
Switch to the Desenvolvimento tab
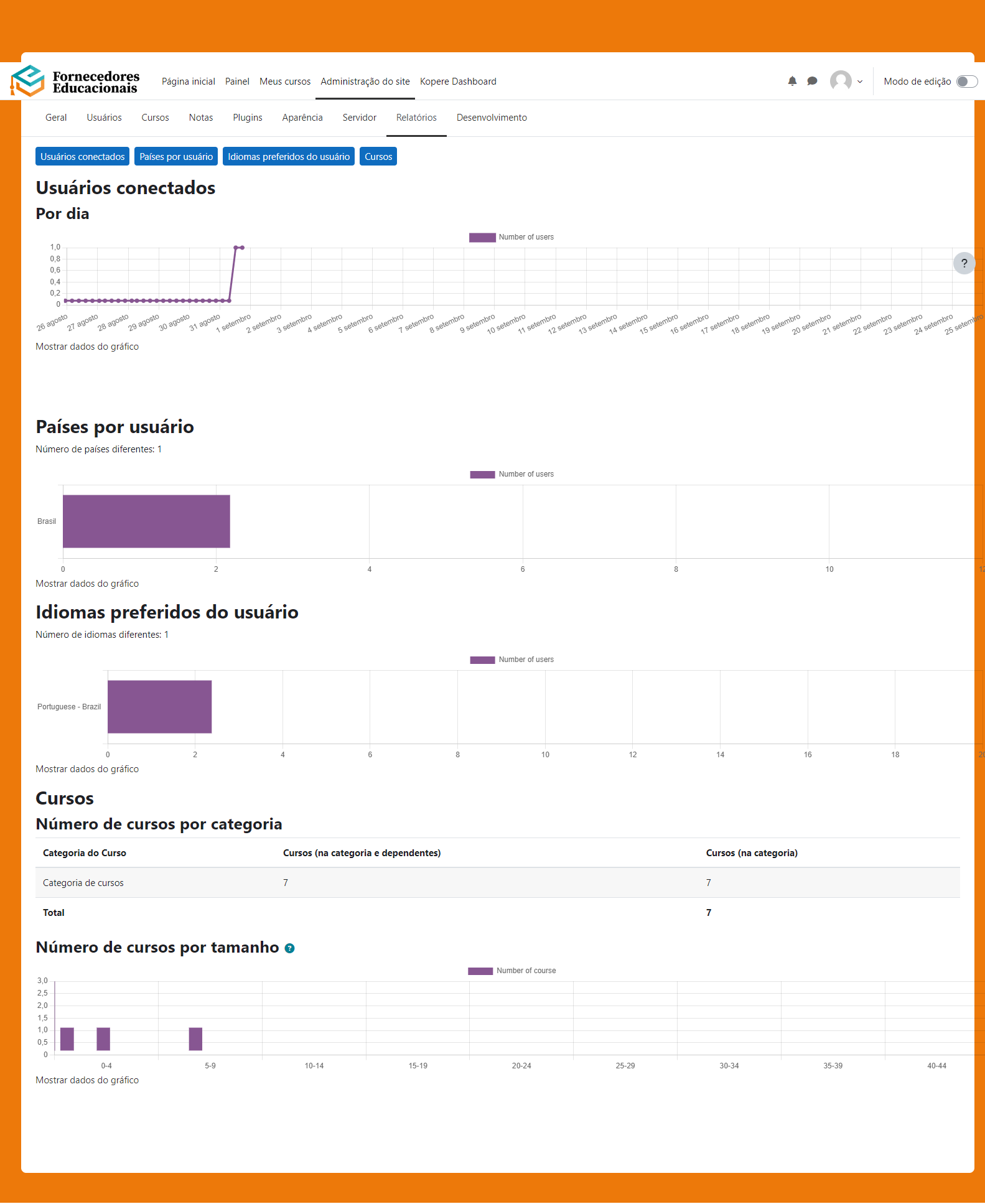(492, 118)
